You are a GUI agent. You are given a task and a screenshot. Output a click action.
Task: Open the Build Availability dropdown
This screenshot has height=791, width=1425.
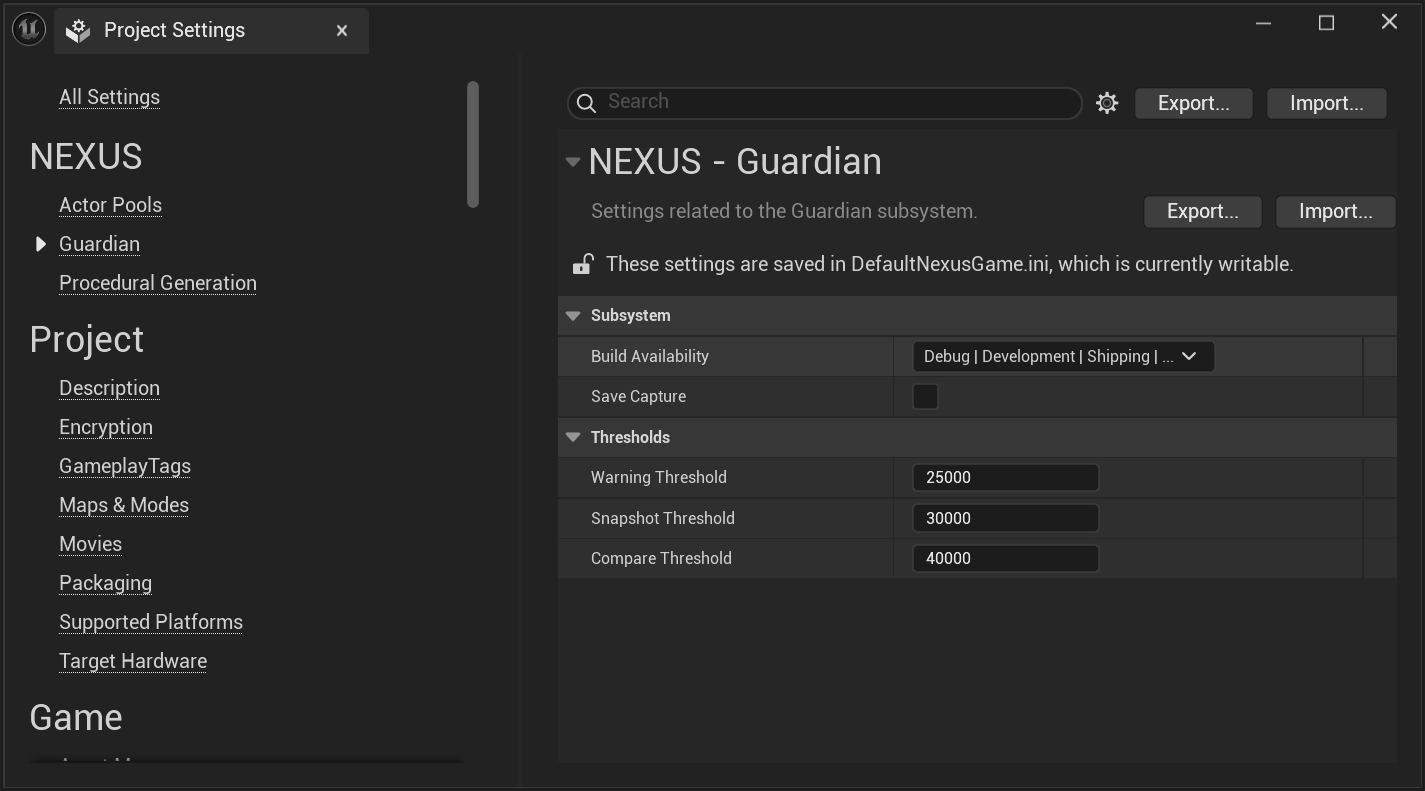1062,356
